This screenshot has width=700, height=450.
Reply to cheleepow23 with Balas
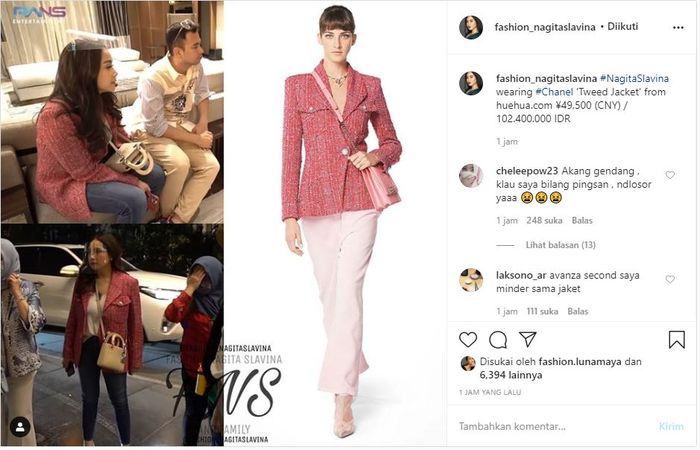point(582,221)
